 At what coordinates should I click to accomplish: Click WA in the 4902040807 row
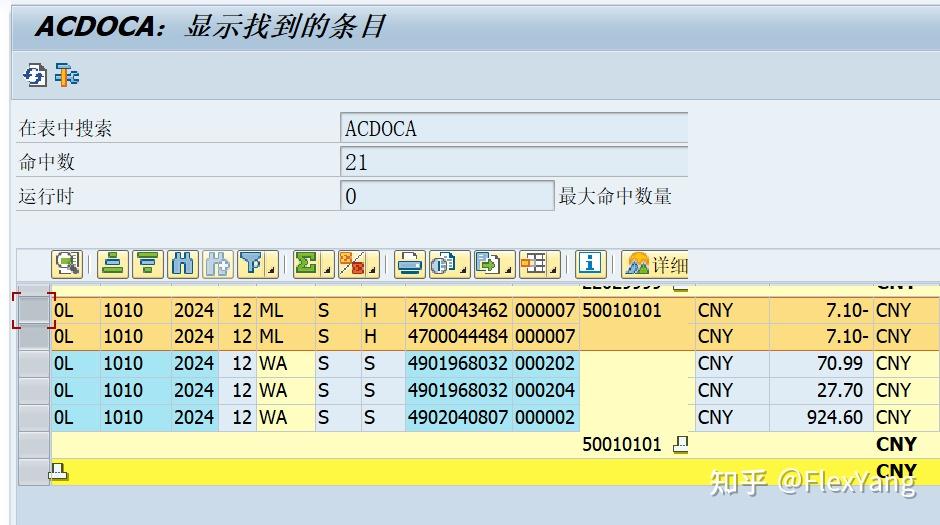[x=273, y=418]
